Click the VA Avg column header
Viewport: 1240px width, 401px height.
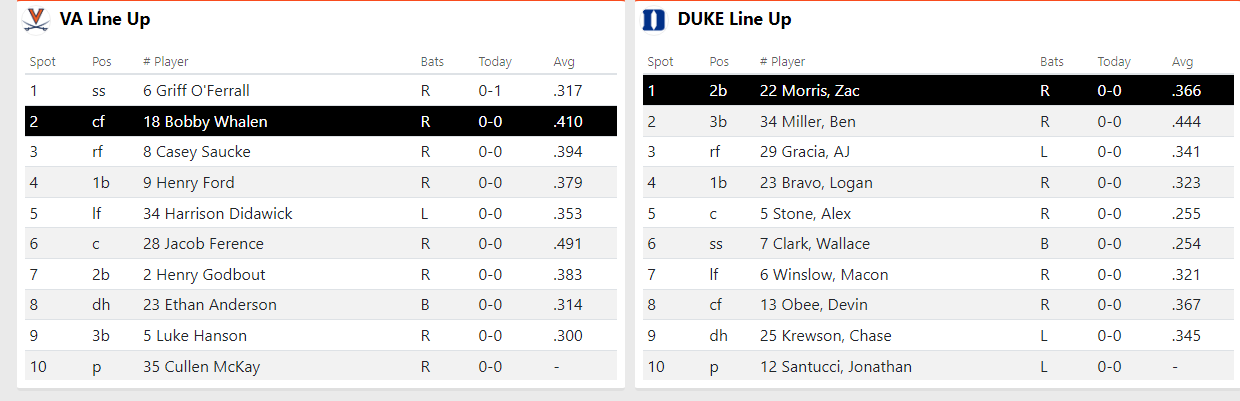coord(564,62)
